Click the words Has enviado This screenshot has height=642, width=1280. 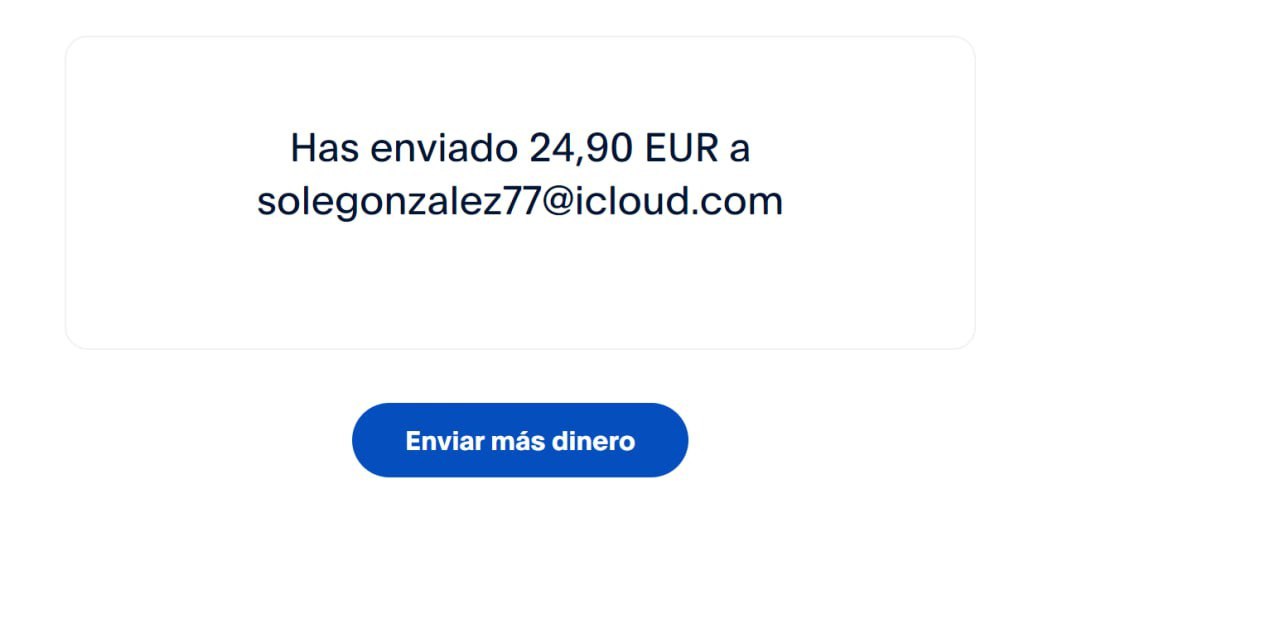[404, 148]
